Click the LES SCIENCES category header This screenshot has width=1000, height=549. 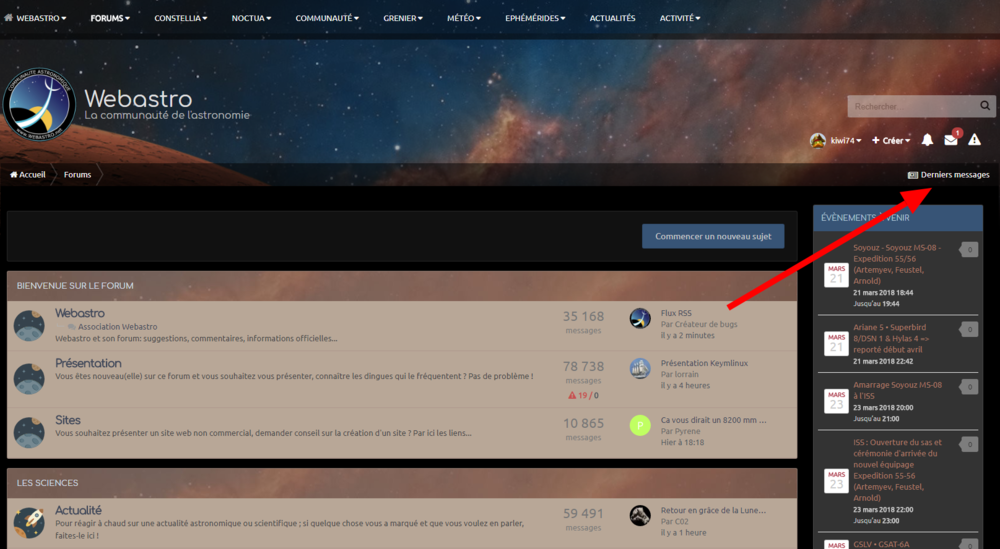[47, 483]
